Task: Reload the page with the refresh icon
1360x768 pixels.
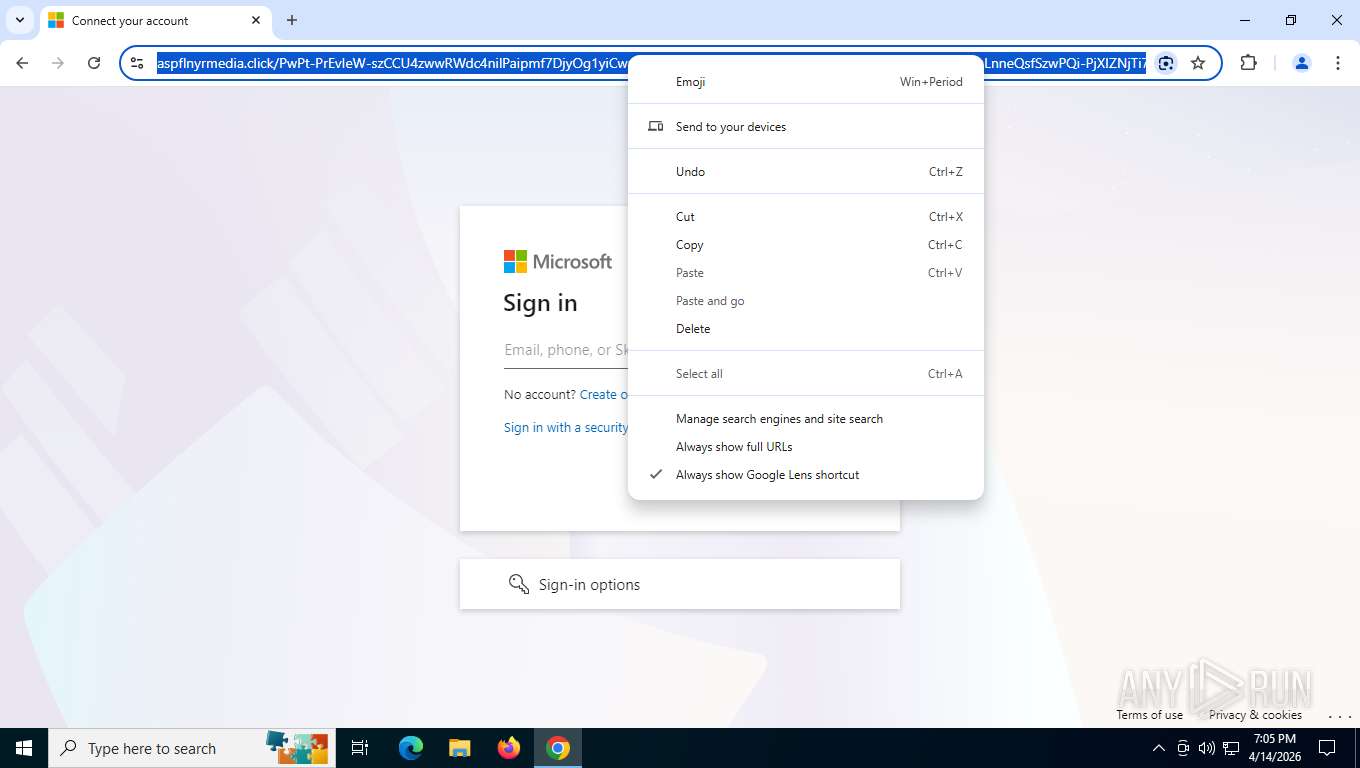Action: coord(94,63)
